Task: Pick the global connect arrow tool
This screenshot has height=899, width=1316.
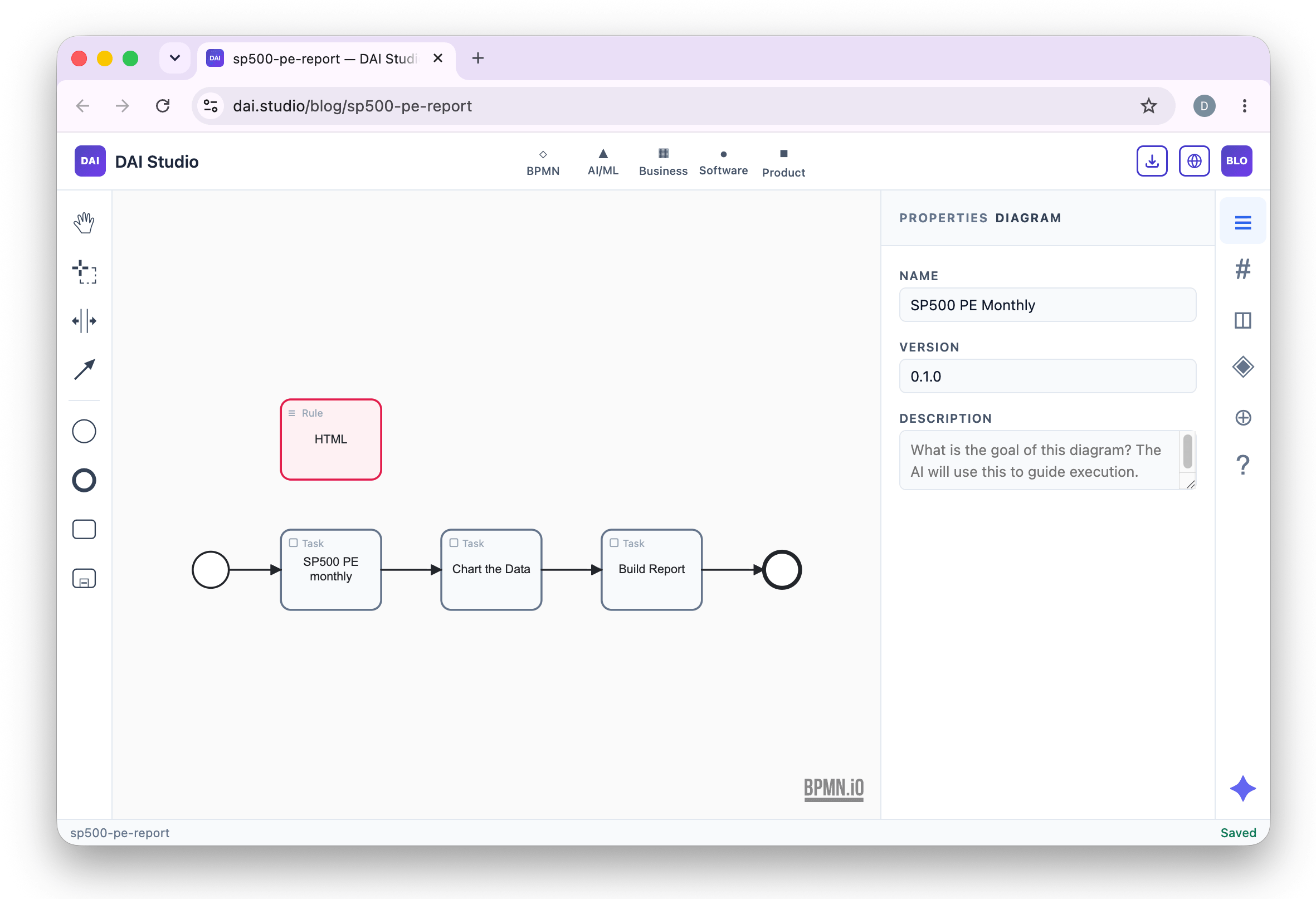Action: [x=84, y=370]
